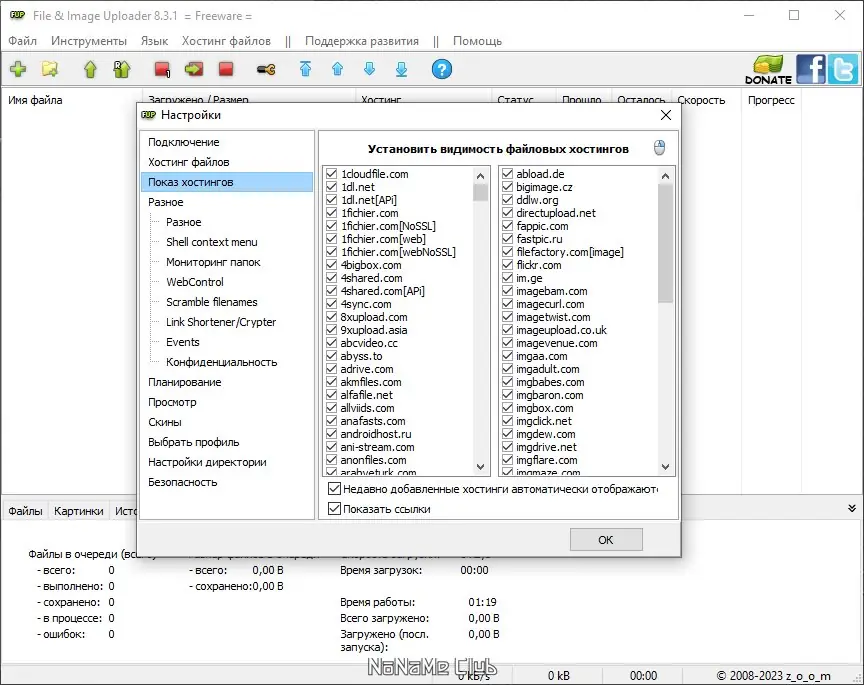864x685 pixels.
Task: Switch to the Файлы tab
Action: [x=25, y=511]
